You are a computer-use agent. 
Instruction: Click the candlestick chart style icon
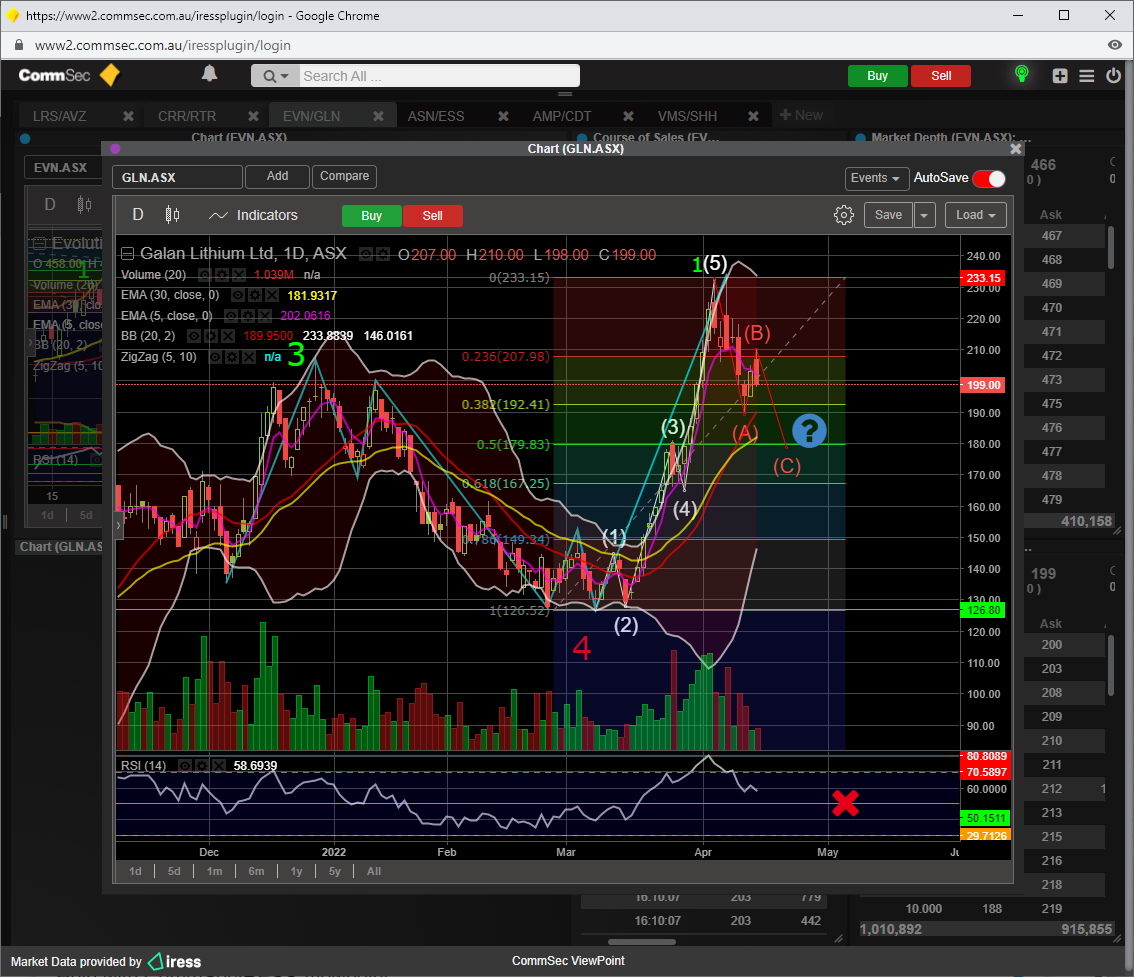point(172,215)
